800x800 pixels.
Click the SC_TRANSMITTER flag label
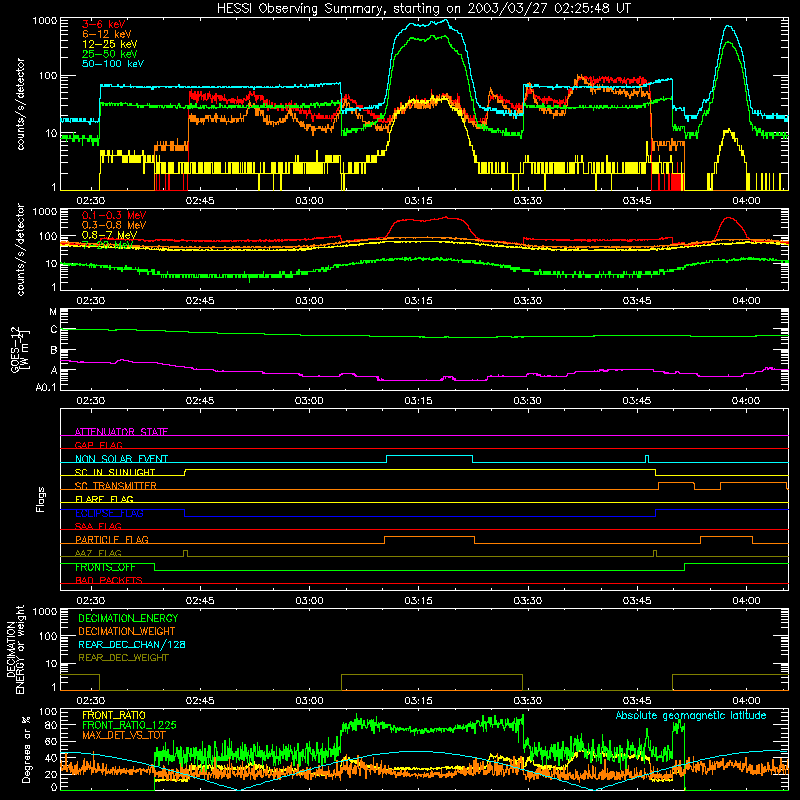click(x=116, y=486)
